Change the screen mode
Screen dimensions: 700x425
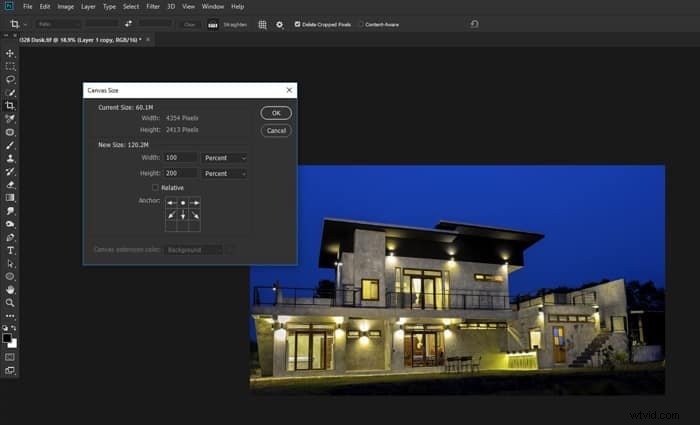[10, 370]
